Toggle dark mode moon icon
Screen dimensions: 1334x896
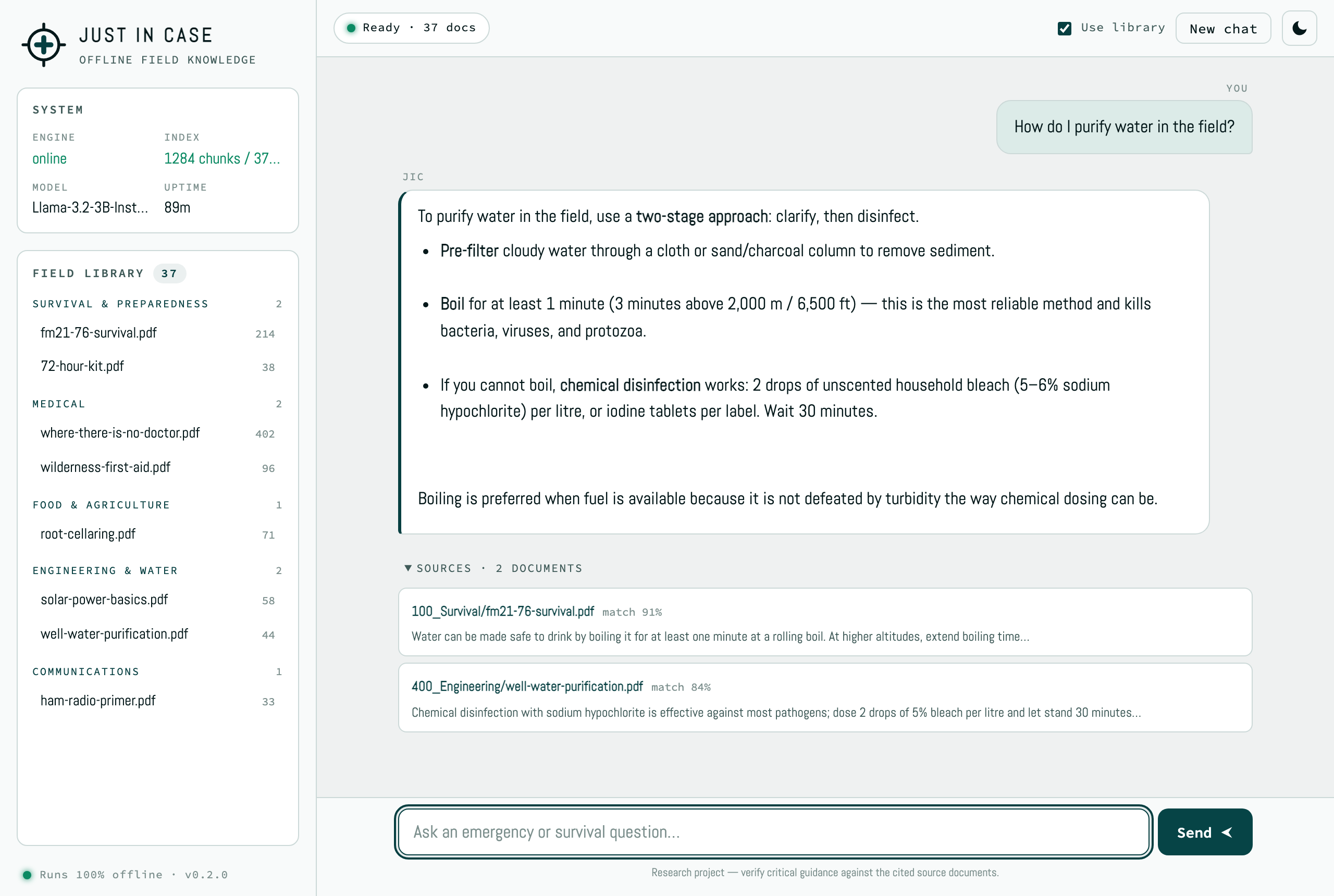1299,28
